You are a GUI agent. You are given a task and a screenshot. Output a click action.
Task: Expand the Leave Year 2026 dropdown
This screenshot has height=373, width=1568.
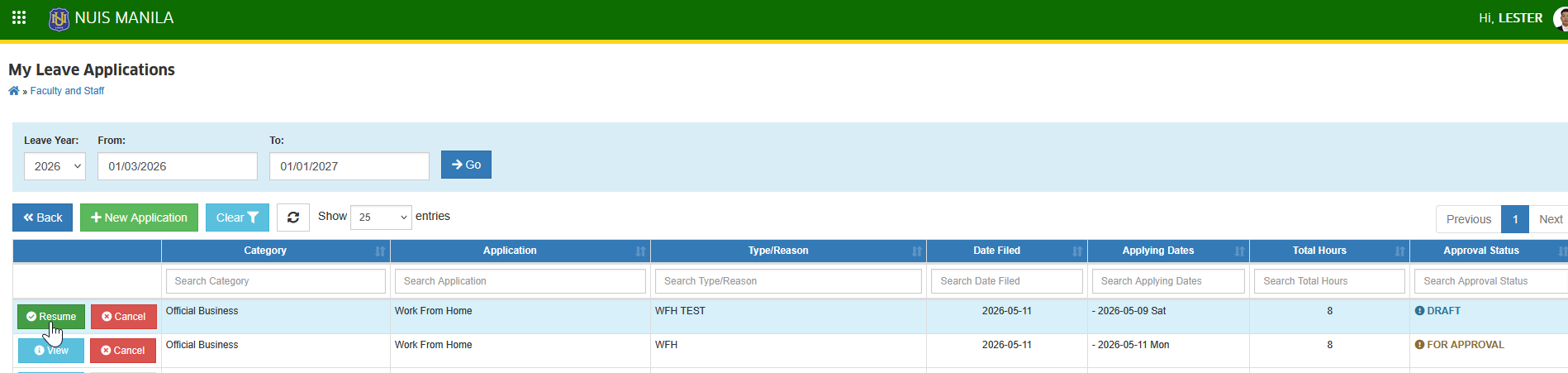[55, 166]
